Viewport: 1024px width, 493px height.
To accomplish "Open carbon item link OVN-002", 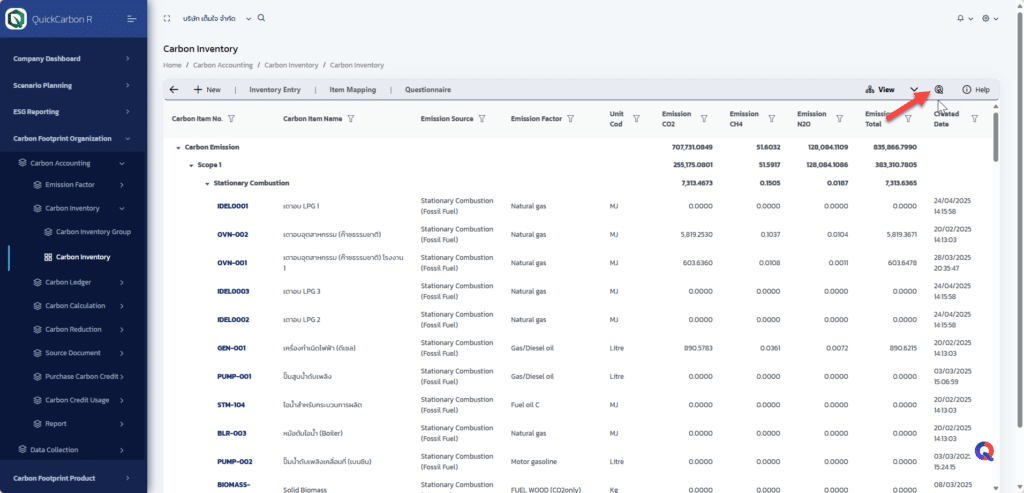I will 232,234.
